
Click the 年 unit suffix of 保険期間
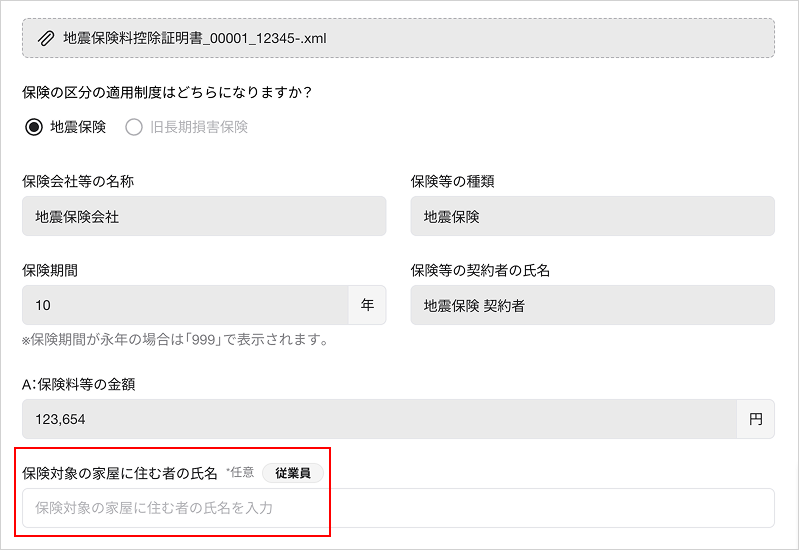point(367,305)
